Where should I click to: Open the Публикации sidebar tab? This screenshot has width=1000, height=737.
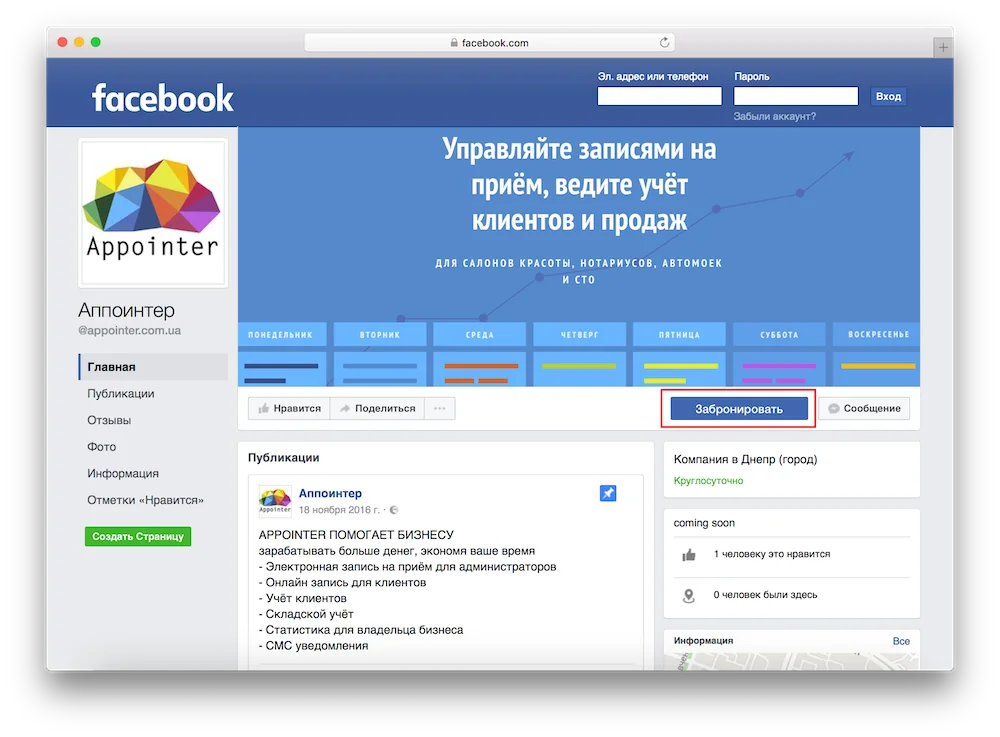point(121,393)
